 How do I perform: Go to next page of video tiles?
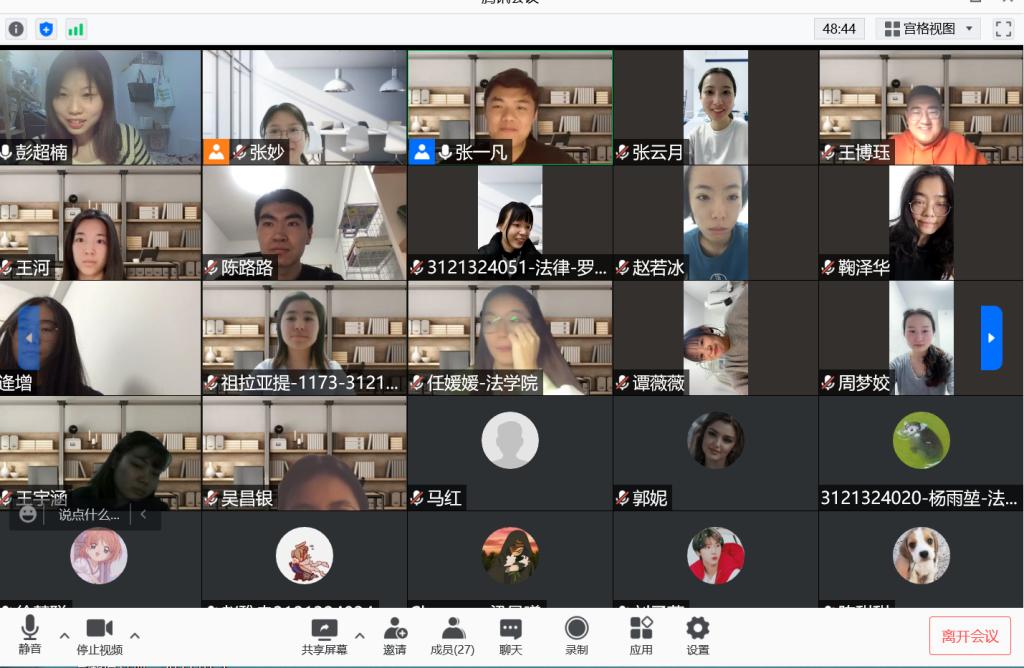tap(991, 338)
